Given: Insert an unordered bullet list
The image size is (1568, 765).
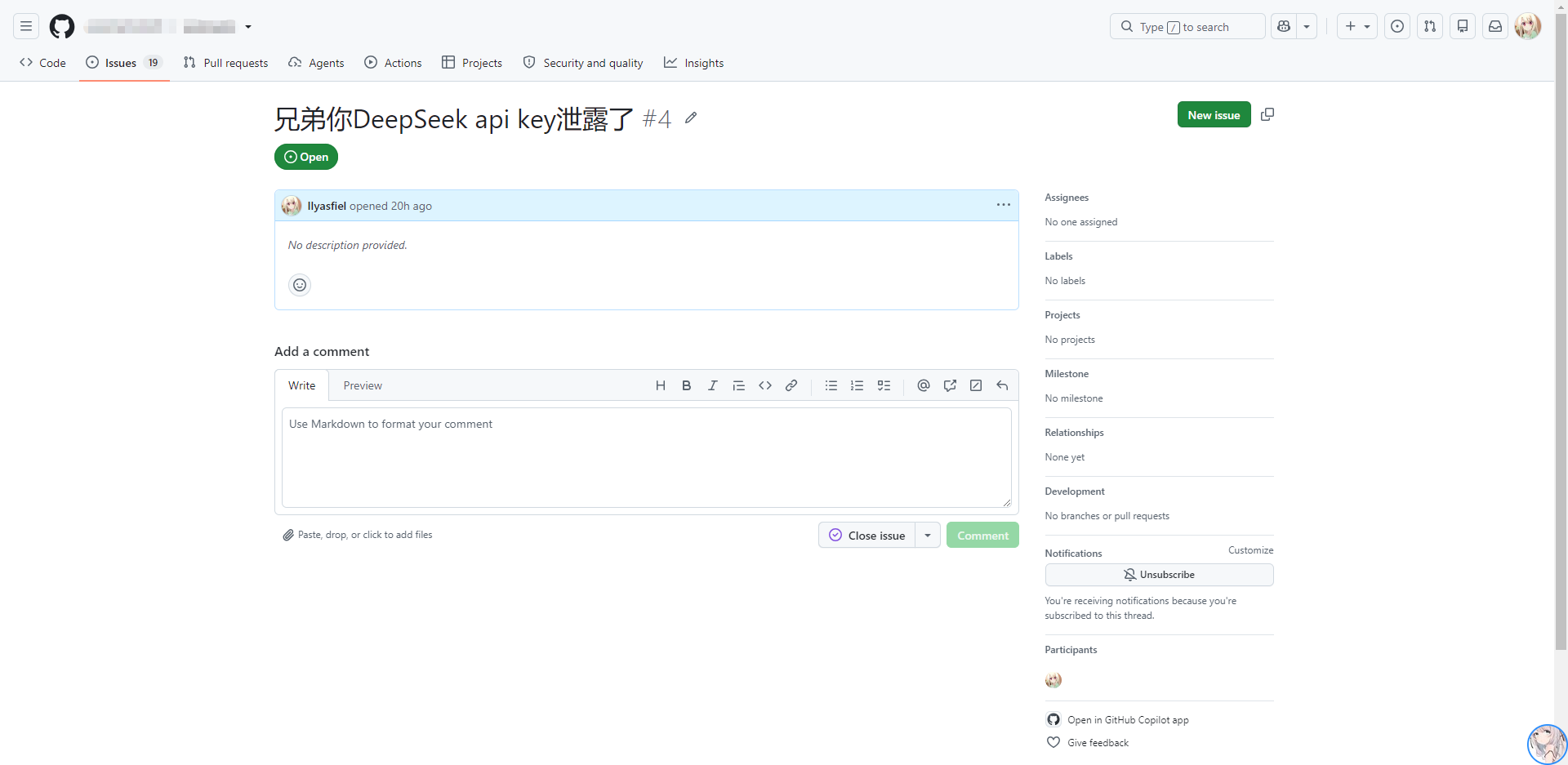Looking at the screenshot, I should click(831, 385).
